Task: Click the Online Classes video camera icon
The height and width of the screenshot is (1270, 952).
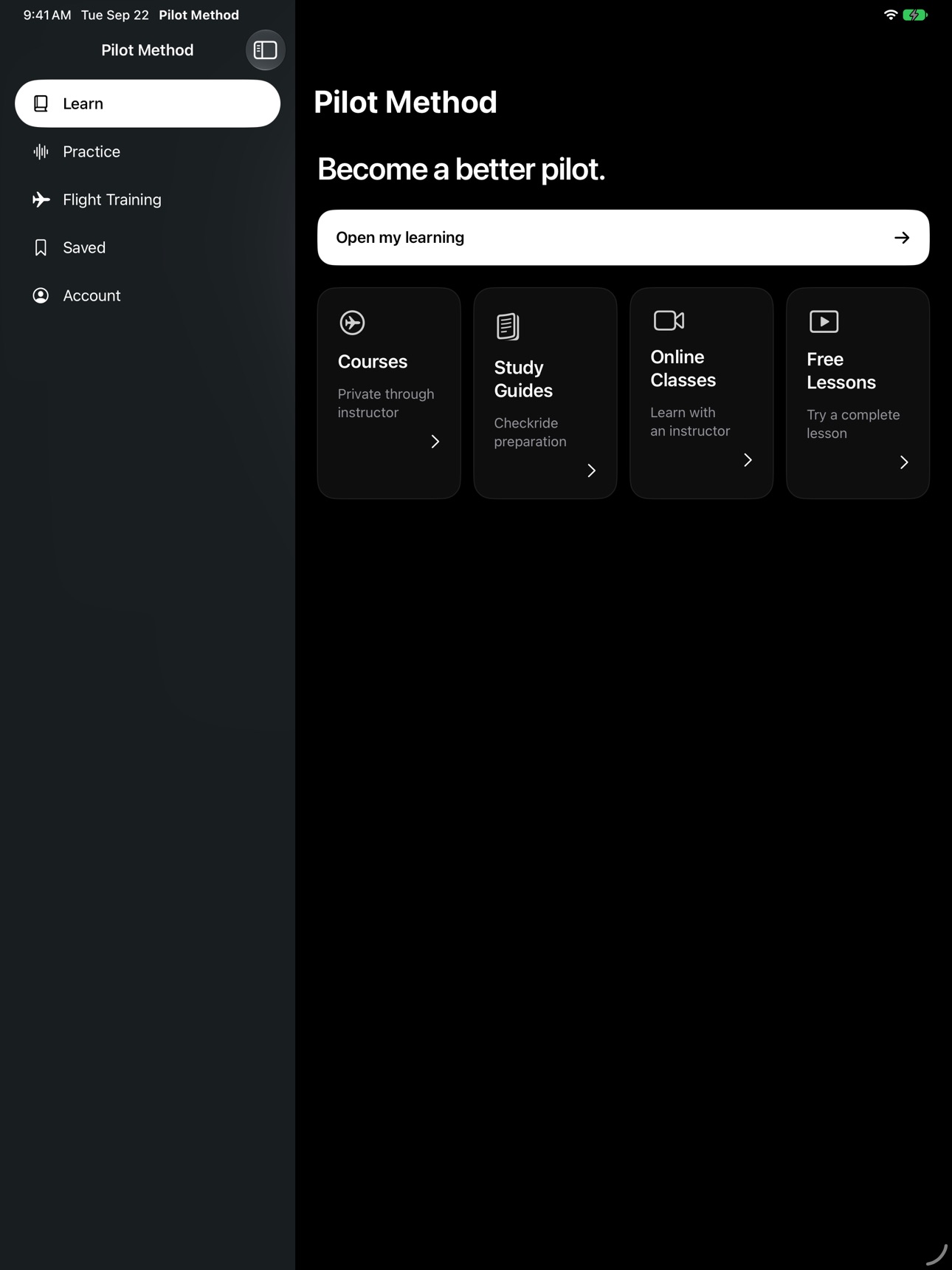Action: click(669, 320)
